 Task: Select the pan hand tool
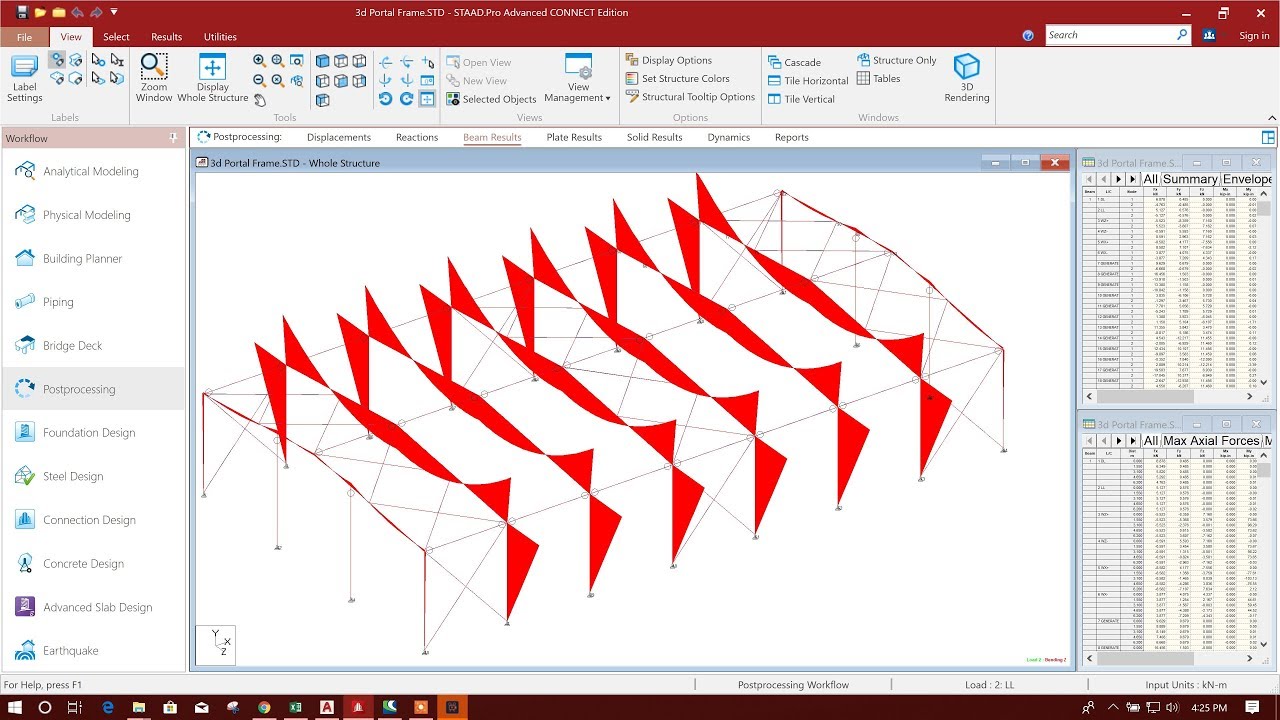[260, 99]
